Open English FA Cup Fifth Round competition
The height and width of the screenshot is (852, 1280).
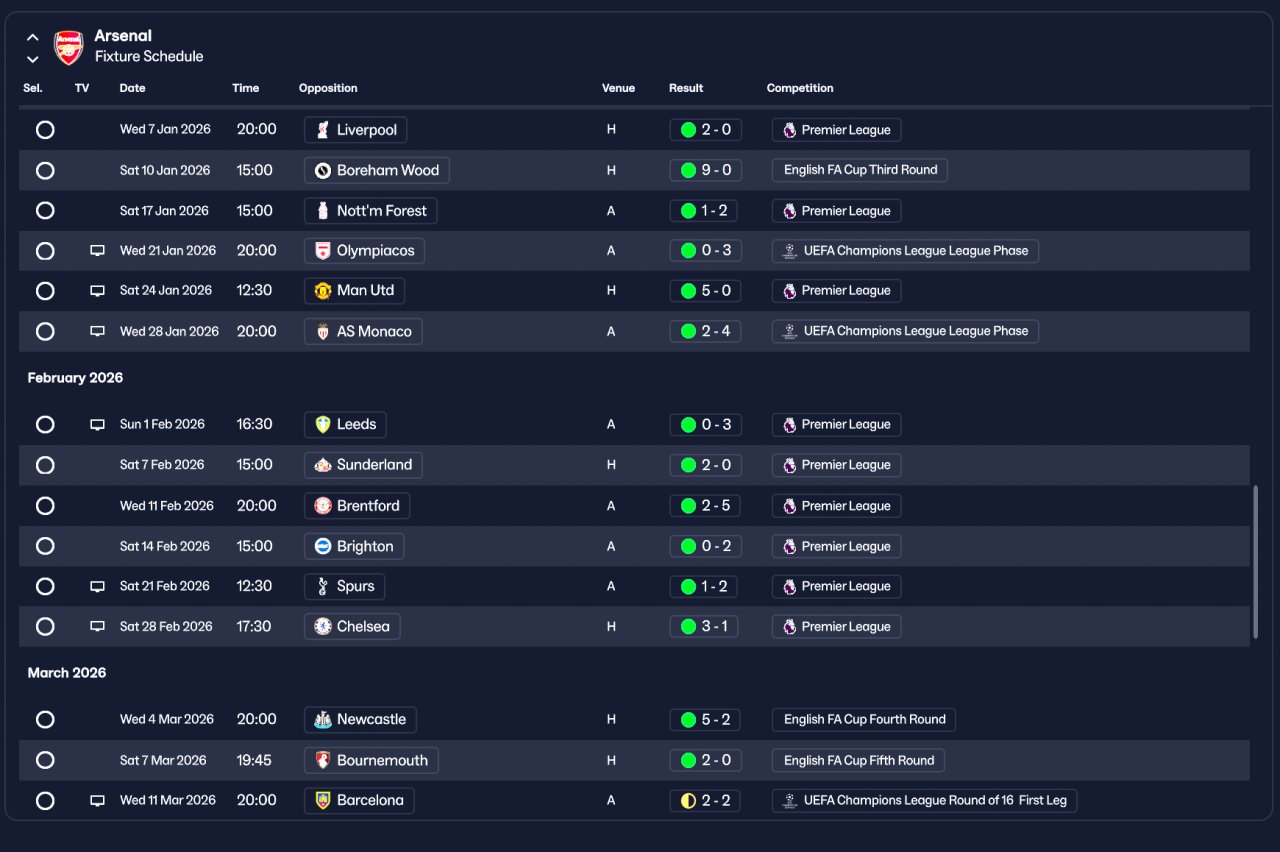click(x=858, y=761)
